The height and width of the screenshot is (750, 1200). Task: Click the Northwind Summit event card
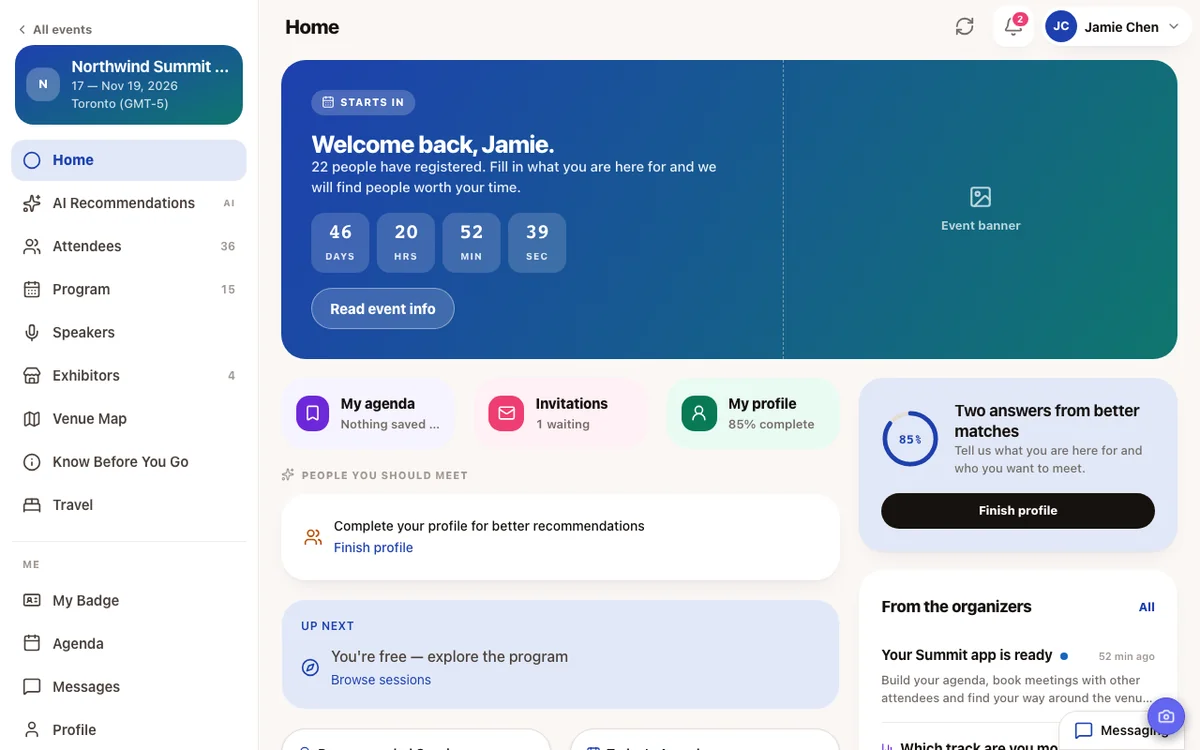[129, 85]
